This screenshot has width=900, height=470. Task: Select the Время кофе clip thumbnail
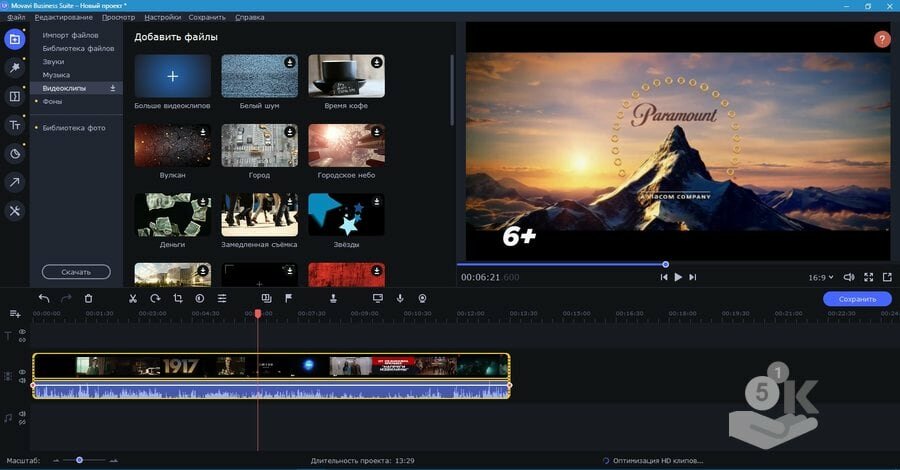(x=346, y=76)
